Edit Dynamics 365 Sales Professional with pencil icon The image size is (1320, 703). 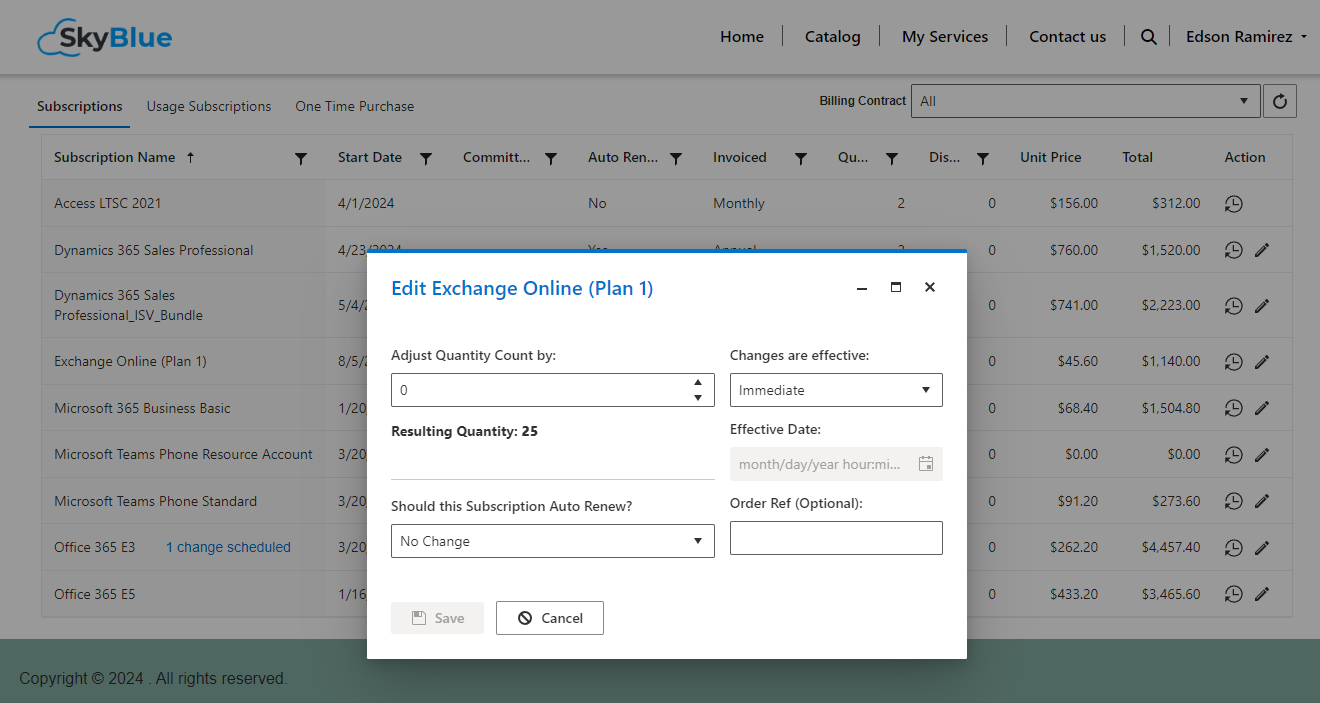1262,251
